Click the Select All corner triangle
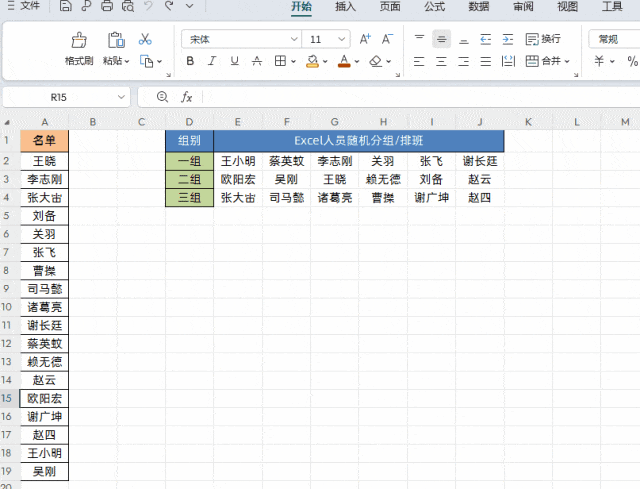Image resolution: width=640 pixels, height=489 pixels. [x=7, y=122]
